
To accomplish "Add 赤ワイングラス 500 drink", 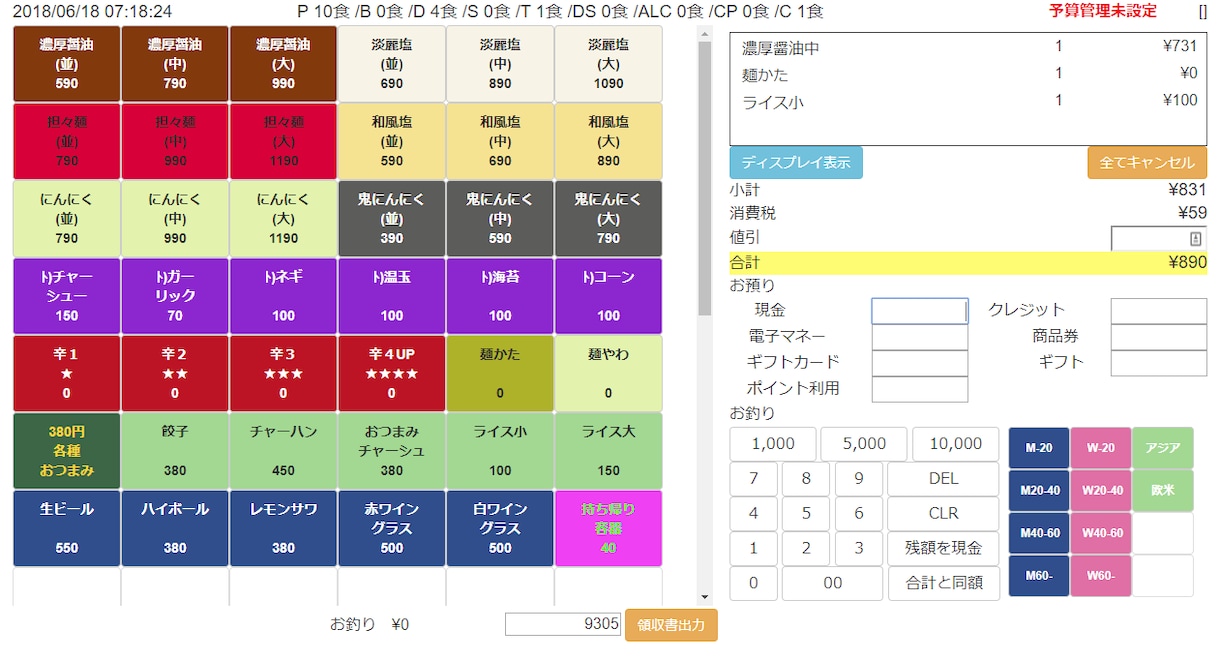I will (x=392, y=528).
